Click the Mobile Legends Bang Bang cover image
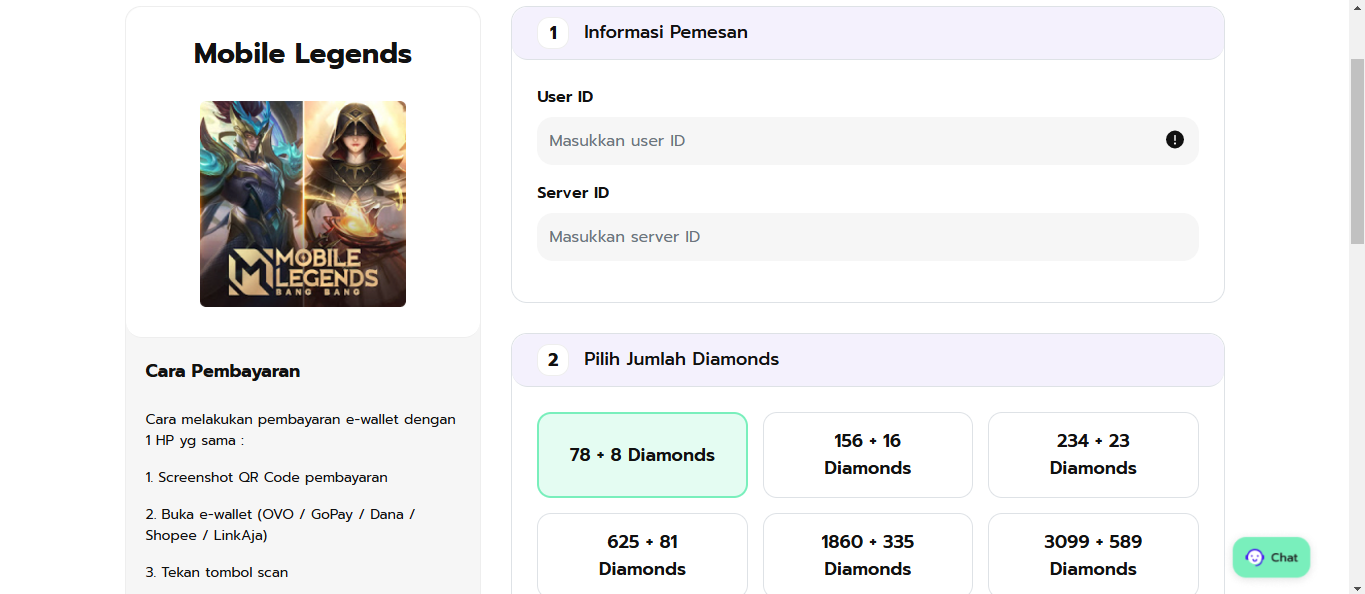This screenshot has height=594, width=1365. coord(303,204)
